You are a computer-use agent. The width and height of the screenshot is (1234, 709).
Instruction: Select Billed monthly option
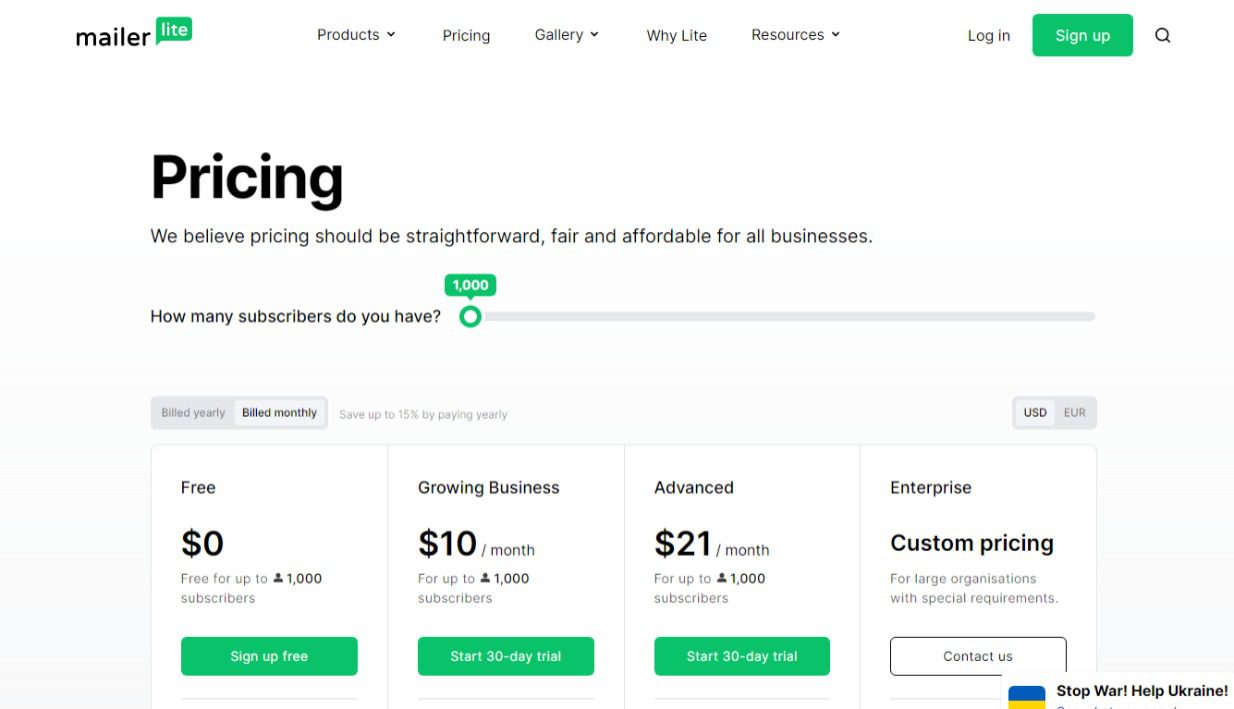click(280, 413)
